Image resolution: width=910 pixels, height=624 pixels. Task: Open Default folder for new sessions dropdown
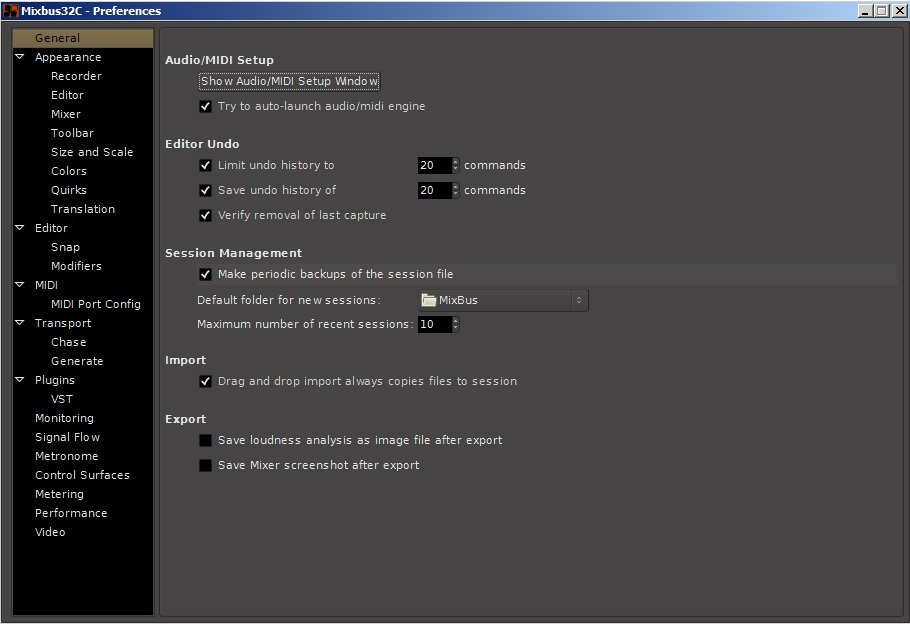tap(503, 300)
